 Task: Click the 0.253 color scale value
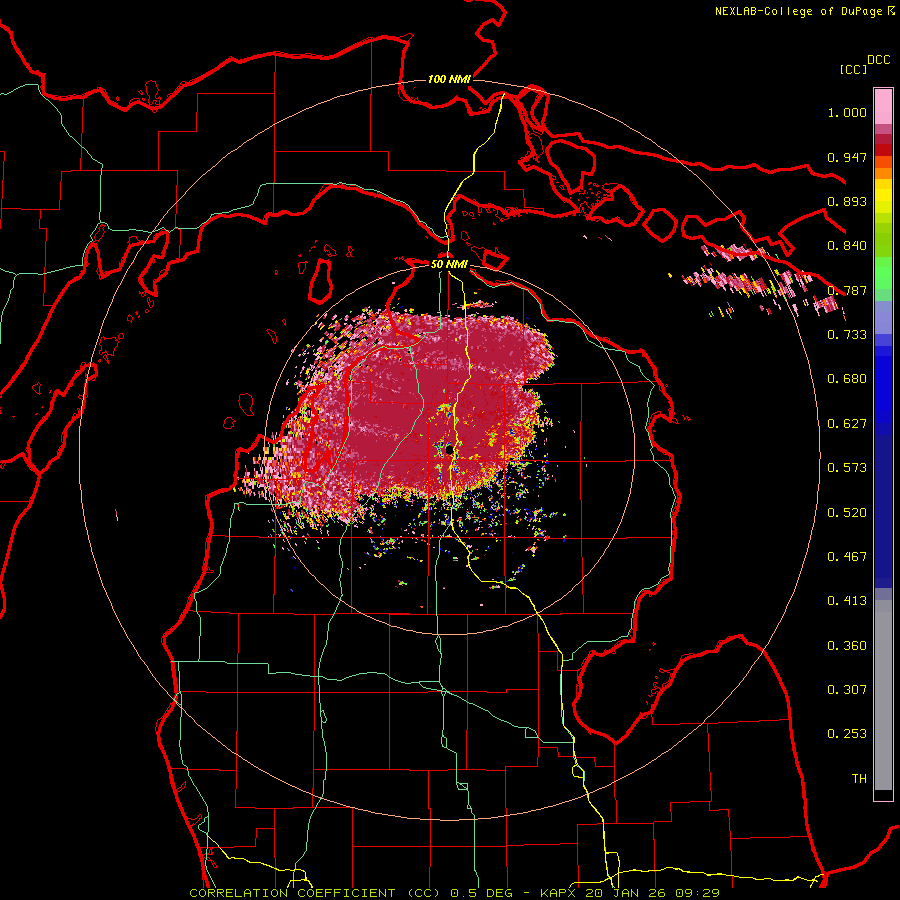point(847,734)
